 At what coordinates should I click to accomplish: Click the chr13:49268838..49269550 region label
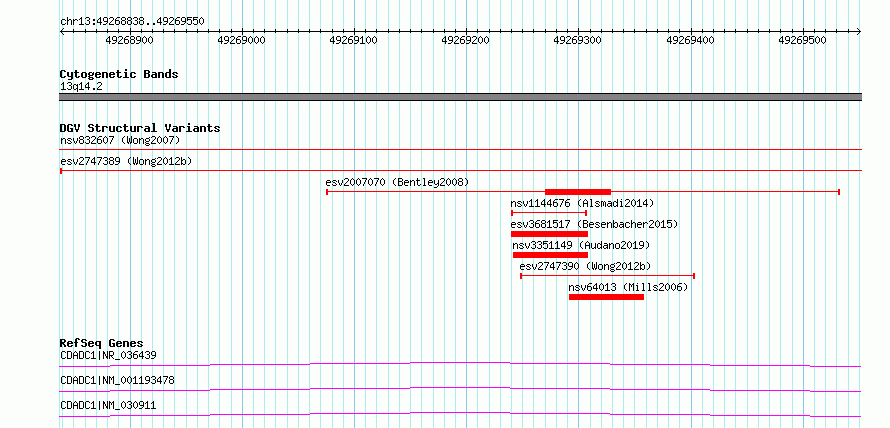[132, 22]
